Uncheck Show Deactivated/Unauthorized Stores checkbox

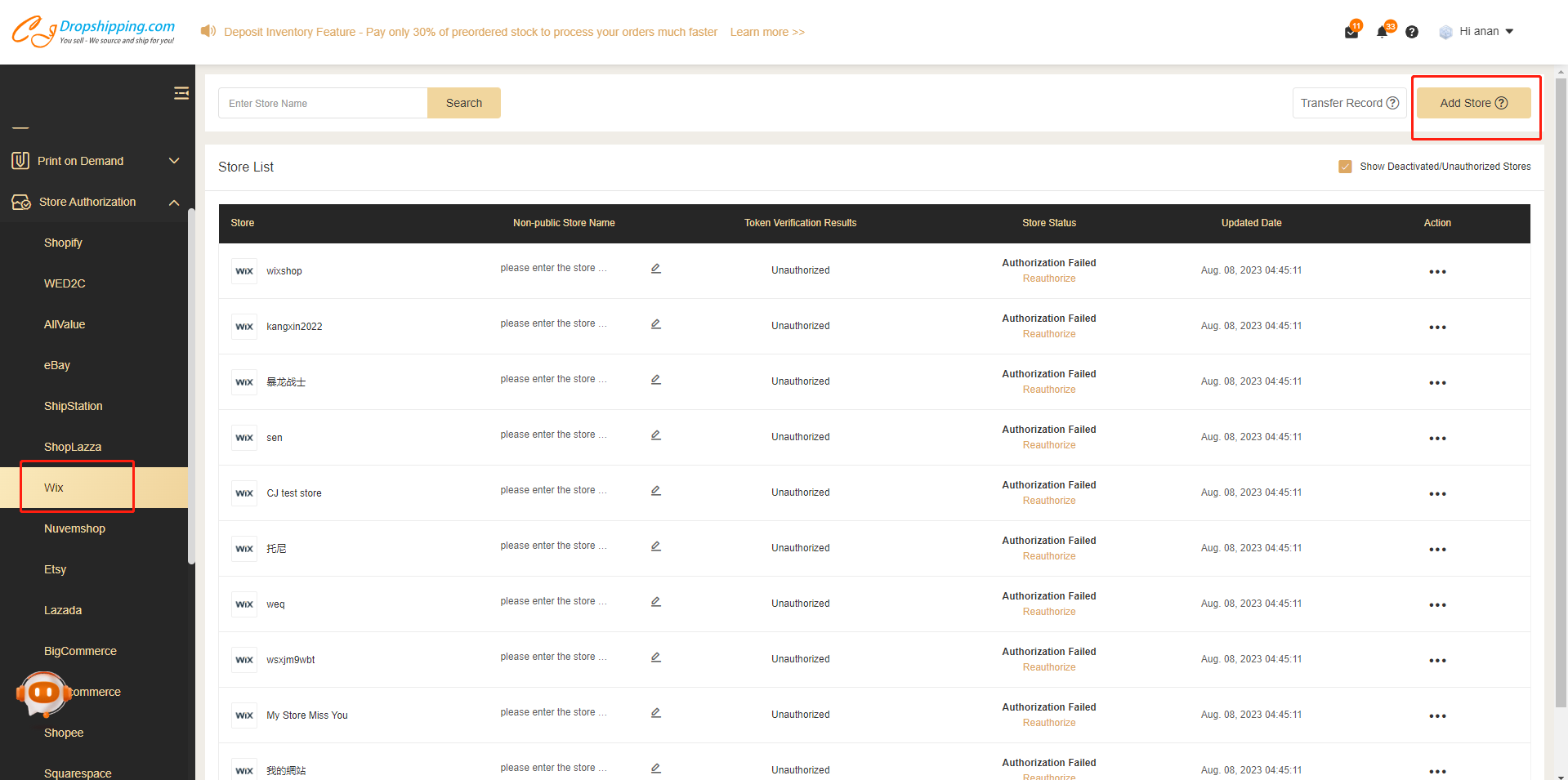coord(1345,167)
